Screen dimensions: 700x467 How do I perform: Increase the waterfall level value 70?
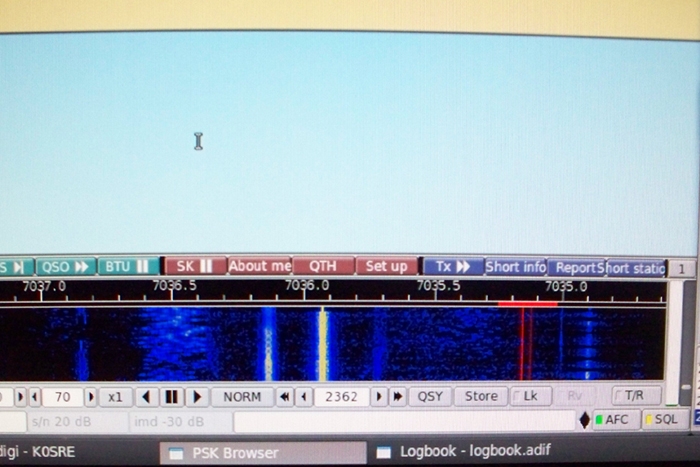[91, 397]
